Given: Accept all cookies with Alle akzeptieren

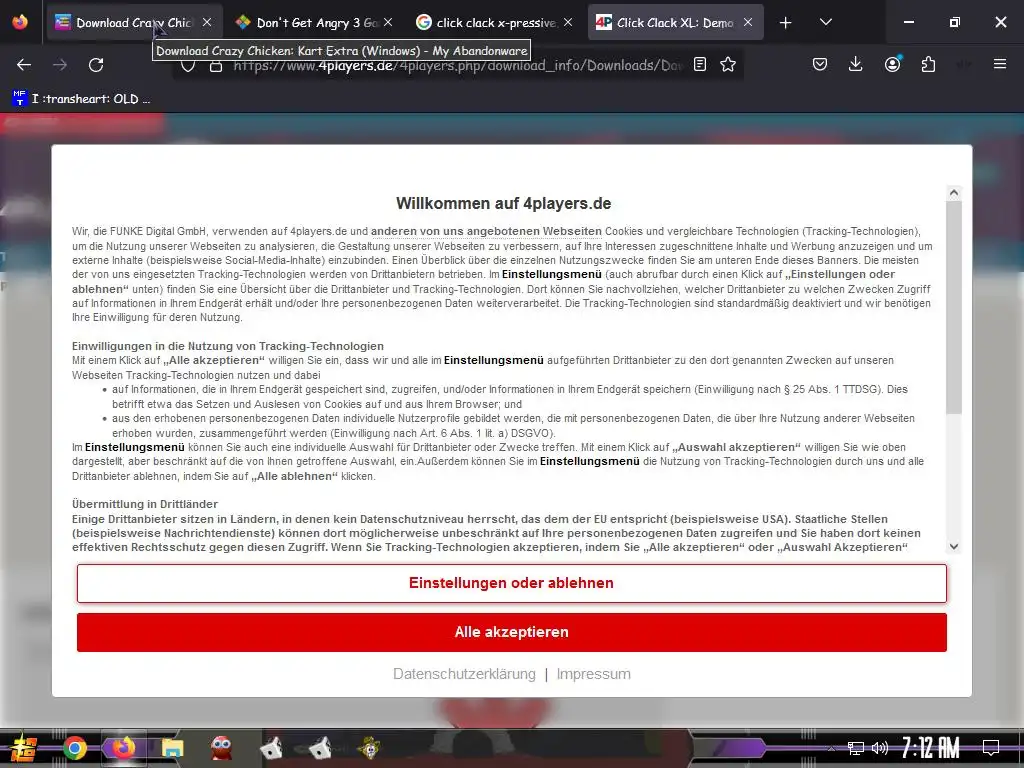Looking at the screenshot, I should tap(511, 632).
